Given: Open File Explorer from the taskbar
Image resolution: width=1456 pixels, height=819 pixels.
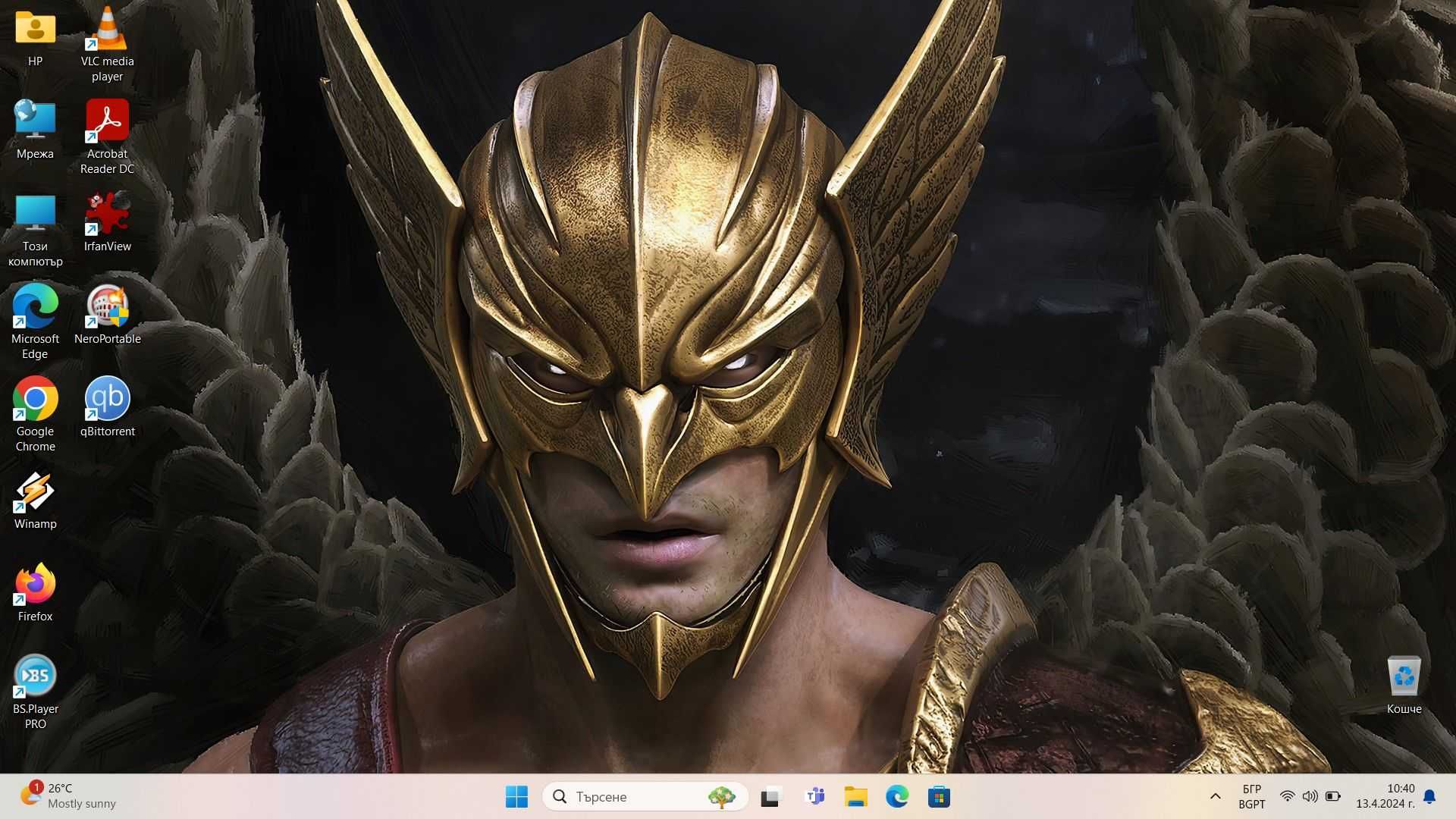Looking at the screenshot, I should 856,797.
